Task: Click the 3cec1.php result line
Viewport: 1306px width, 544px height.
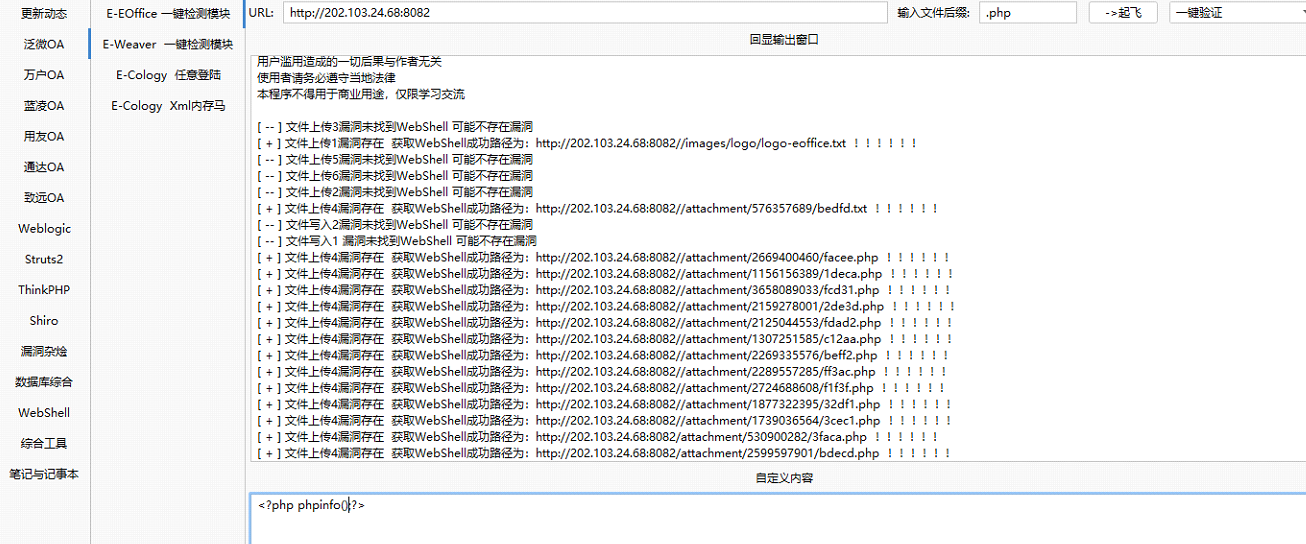Action: click(x=603, y=420)
